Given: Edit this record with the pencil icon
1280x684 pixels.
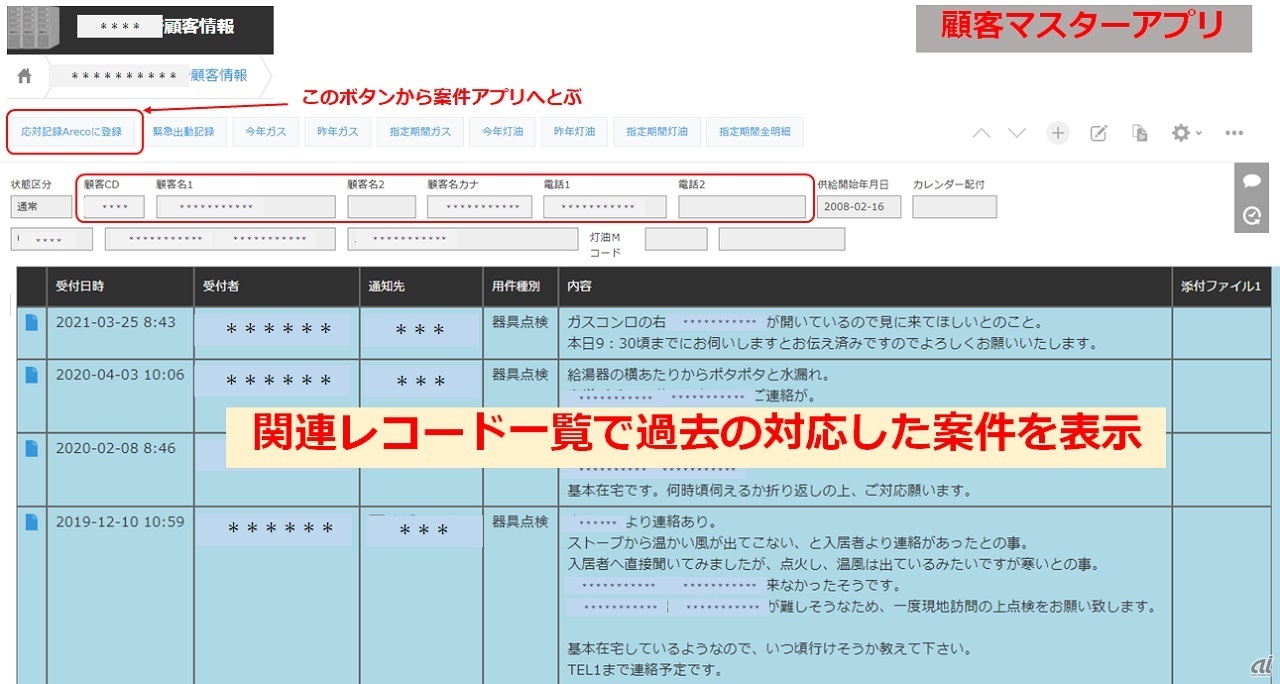Looking at the screenshot, I should (x=1098, y=133).
